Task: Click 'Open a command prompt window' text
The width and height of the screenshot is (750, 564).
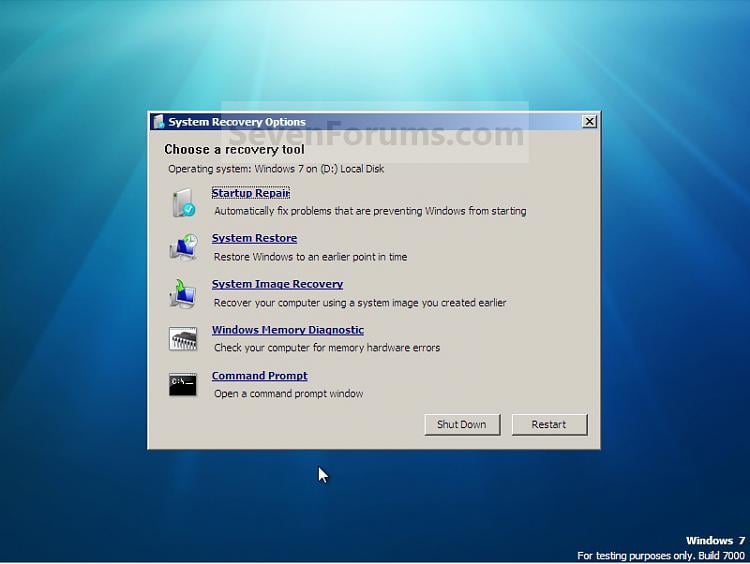Action: pyautogui.click(x=288, y=394)
